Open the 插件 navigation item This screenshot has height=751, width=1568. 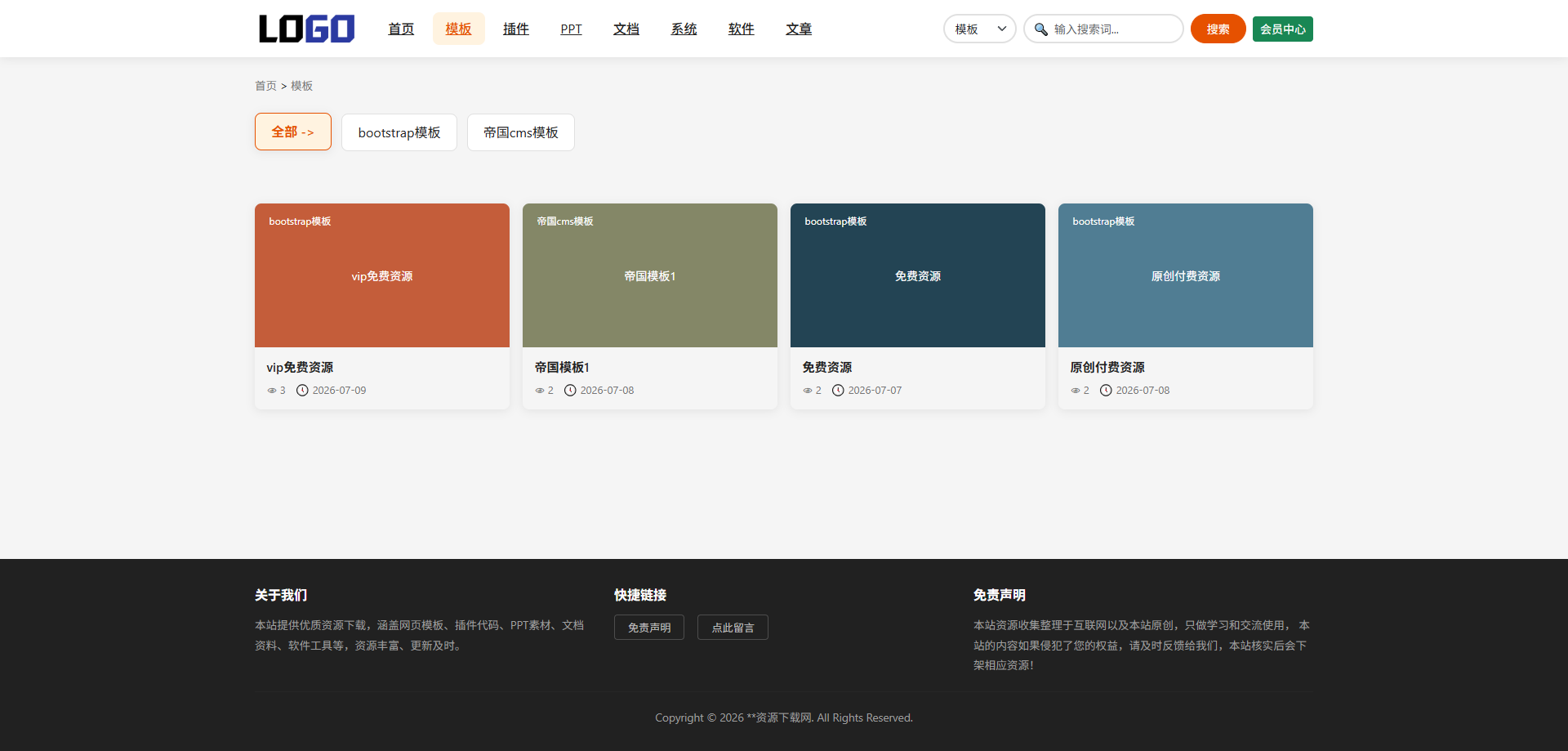tap(516, 29)
